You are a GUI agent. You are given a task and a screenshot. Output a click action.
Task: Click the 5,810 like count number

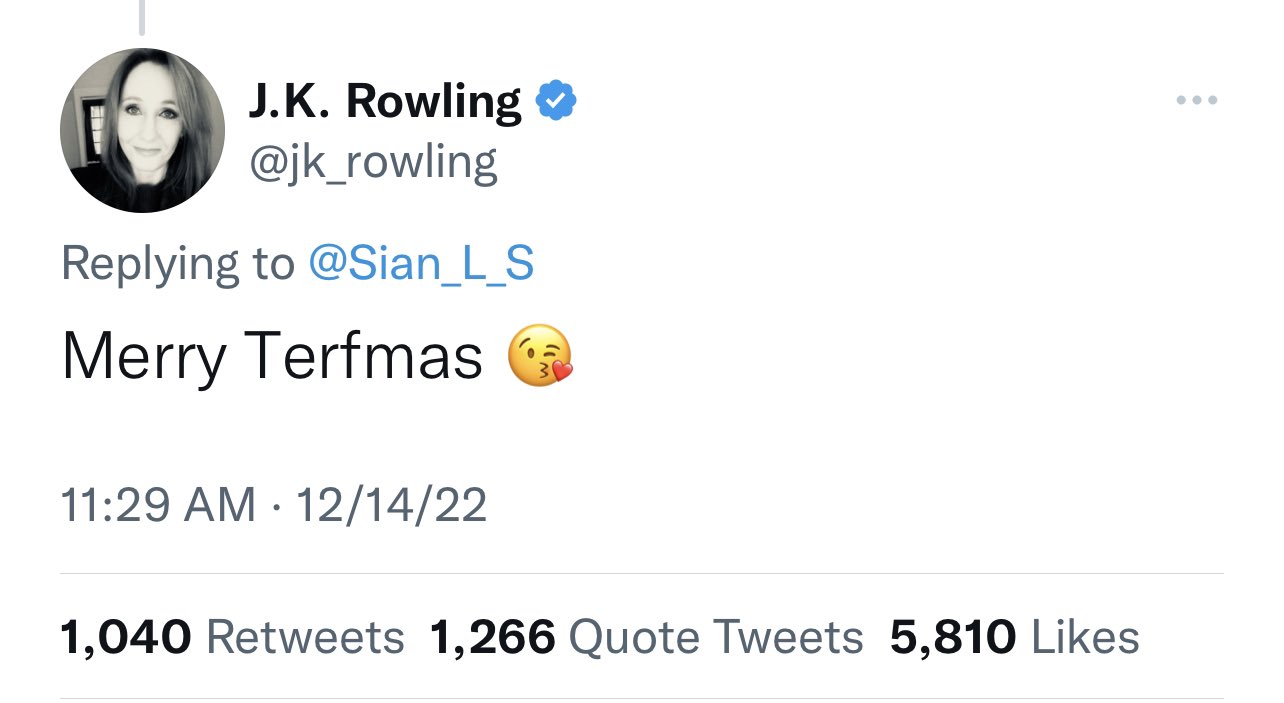click(x=953, y=637)
